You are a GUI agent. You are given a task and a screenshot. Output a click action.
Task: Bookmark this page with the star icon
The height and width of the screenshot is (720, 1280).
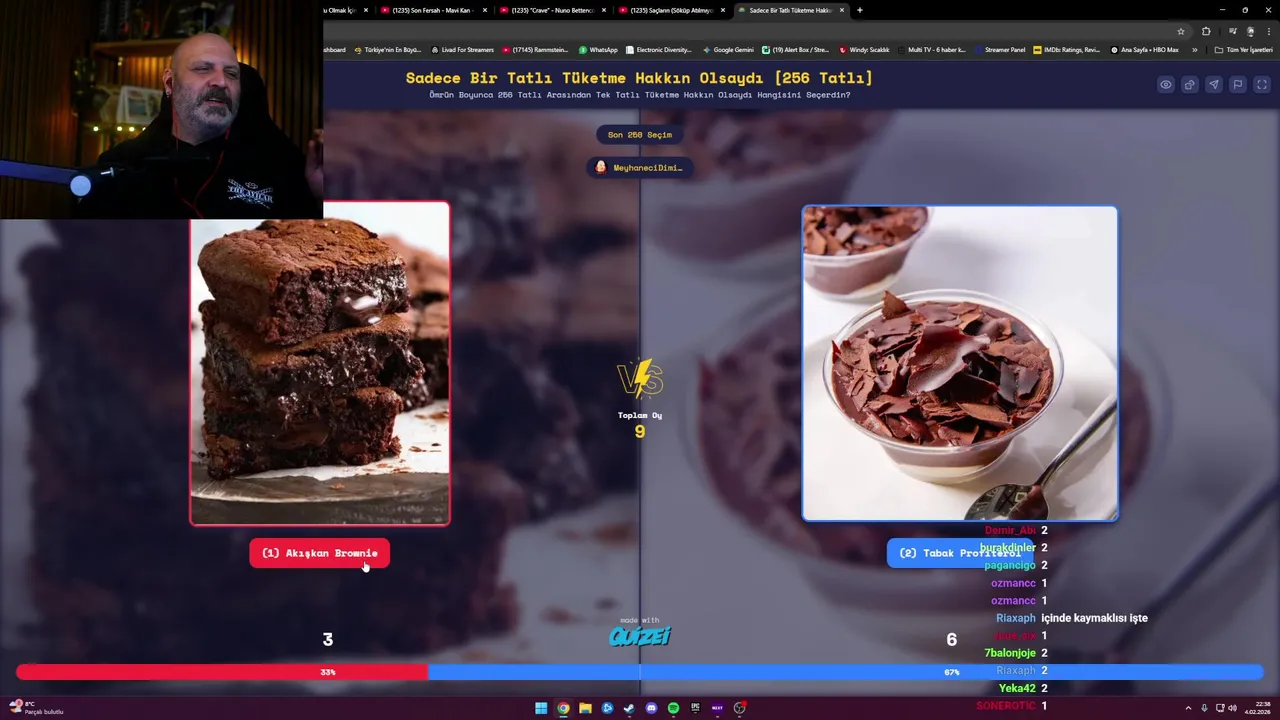click(x=1181, y=31)
